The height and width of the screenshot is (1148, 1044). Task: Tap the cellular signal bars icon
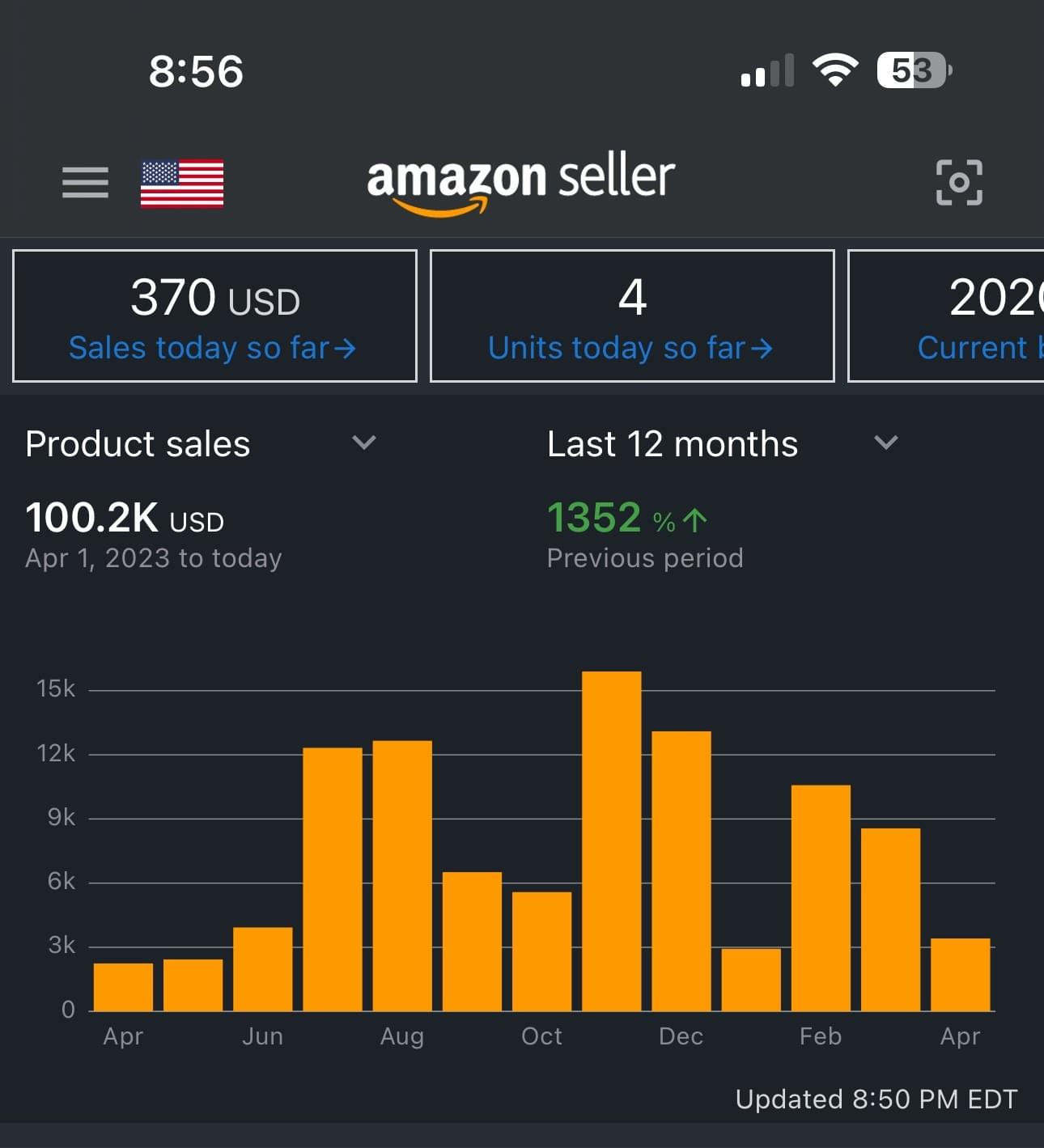pyautogui.click(x=767, y=71)
